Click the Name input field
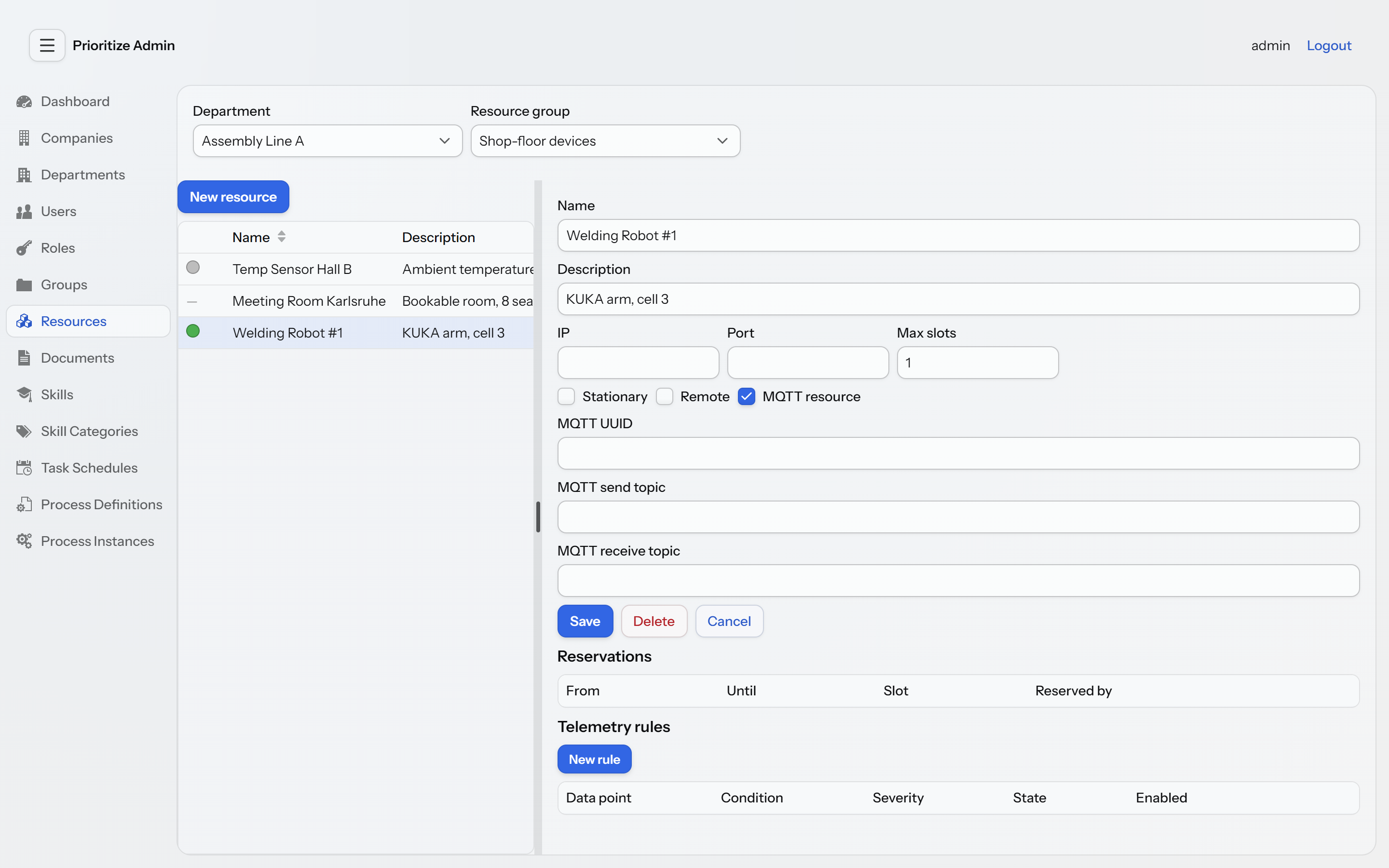Screen dimensions: 1389x868 point(958,235)
